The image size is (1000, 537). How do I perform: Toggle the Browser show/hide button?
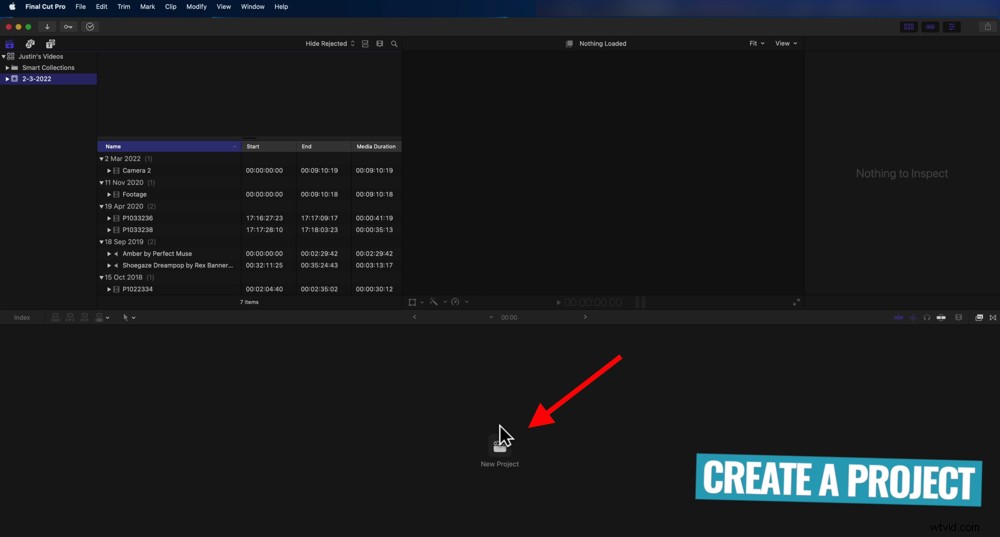[909, 27]
